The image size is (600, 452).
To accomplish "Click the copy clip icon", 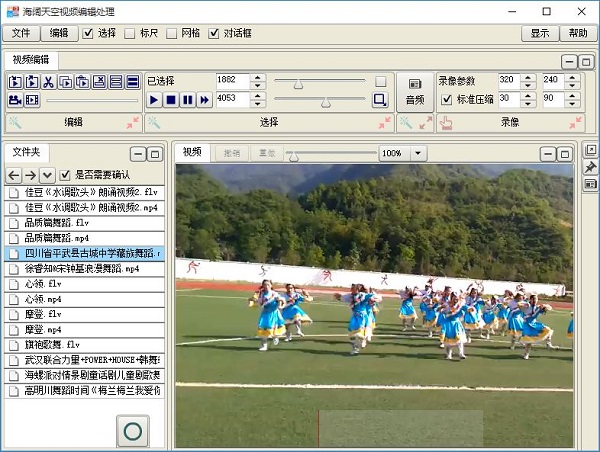I will (65, 82).
